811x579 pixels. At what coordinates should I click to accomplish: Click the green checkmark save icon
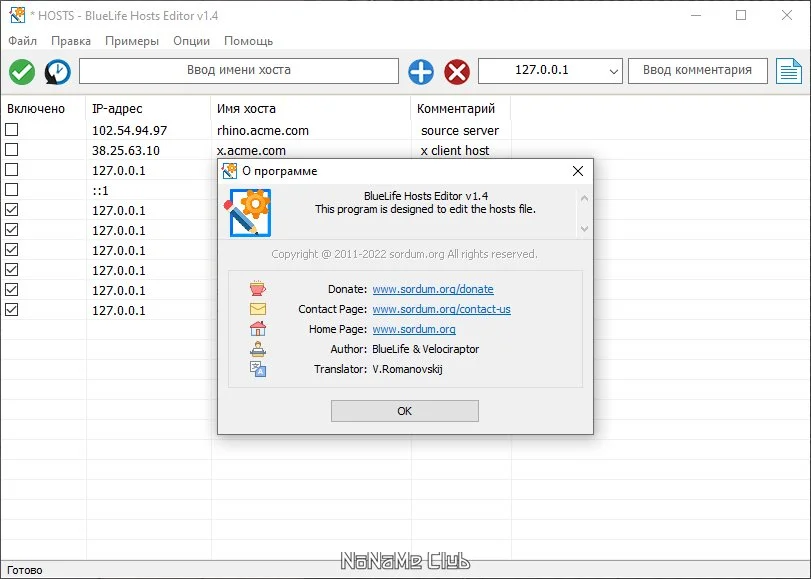[x=22, y=71]
